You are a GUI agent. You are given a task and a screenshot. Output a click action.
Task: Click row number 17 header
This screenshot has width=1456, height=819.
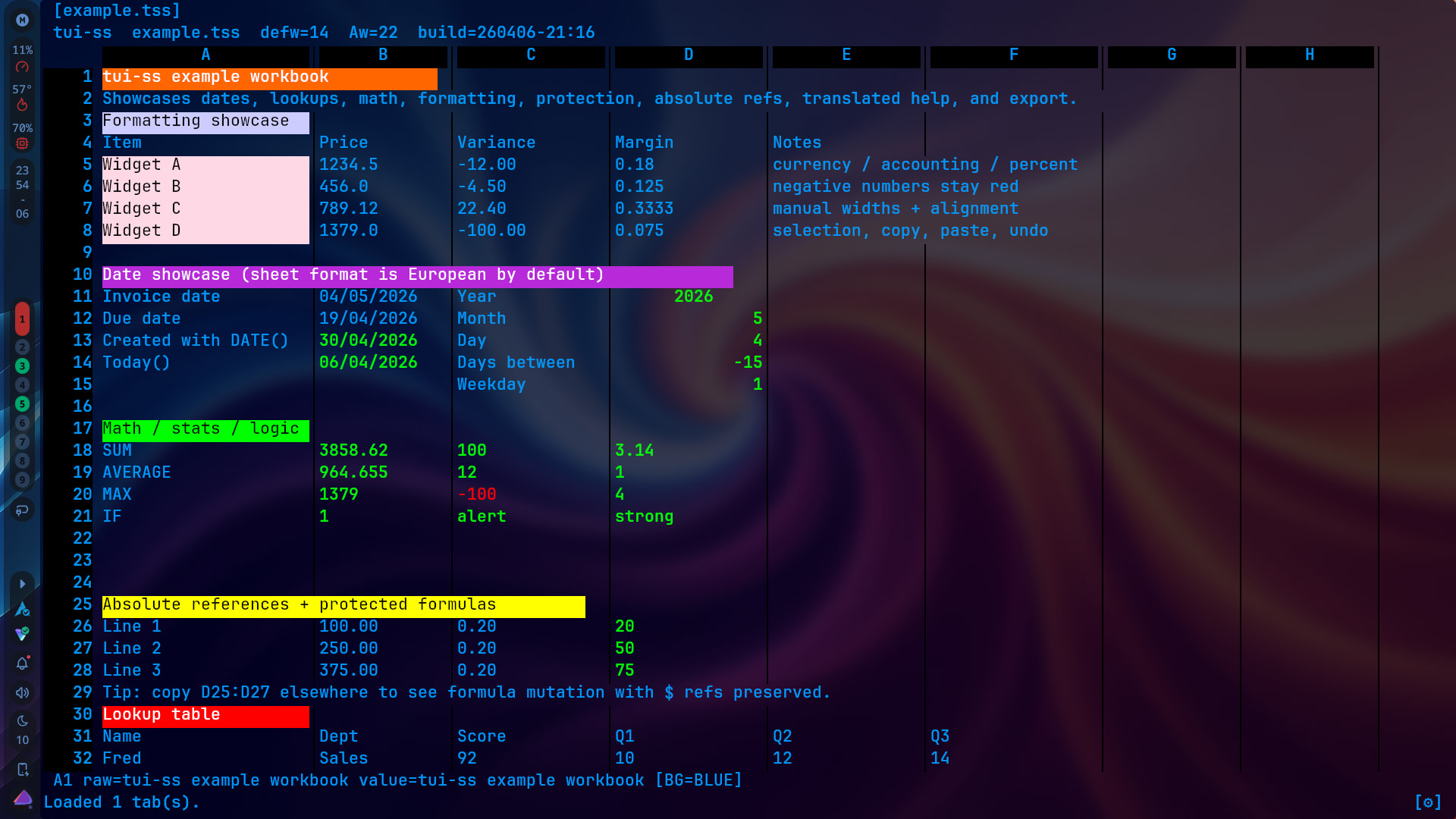point(82,428)
